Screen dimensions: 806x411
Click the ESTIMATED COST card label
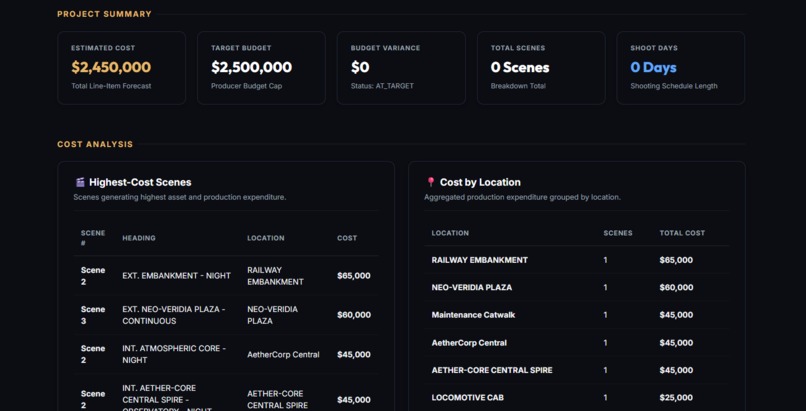click(x=103, y=48)
